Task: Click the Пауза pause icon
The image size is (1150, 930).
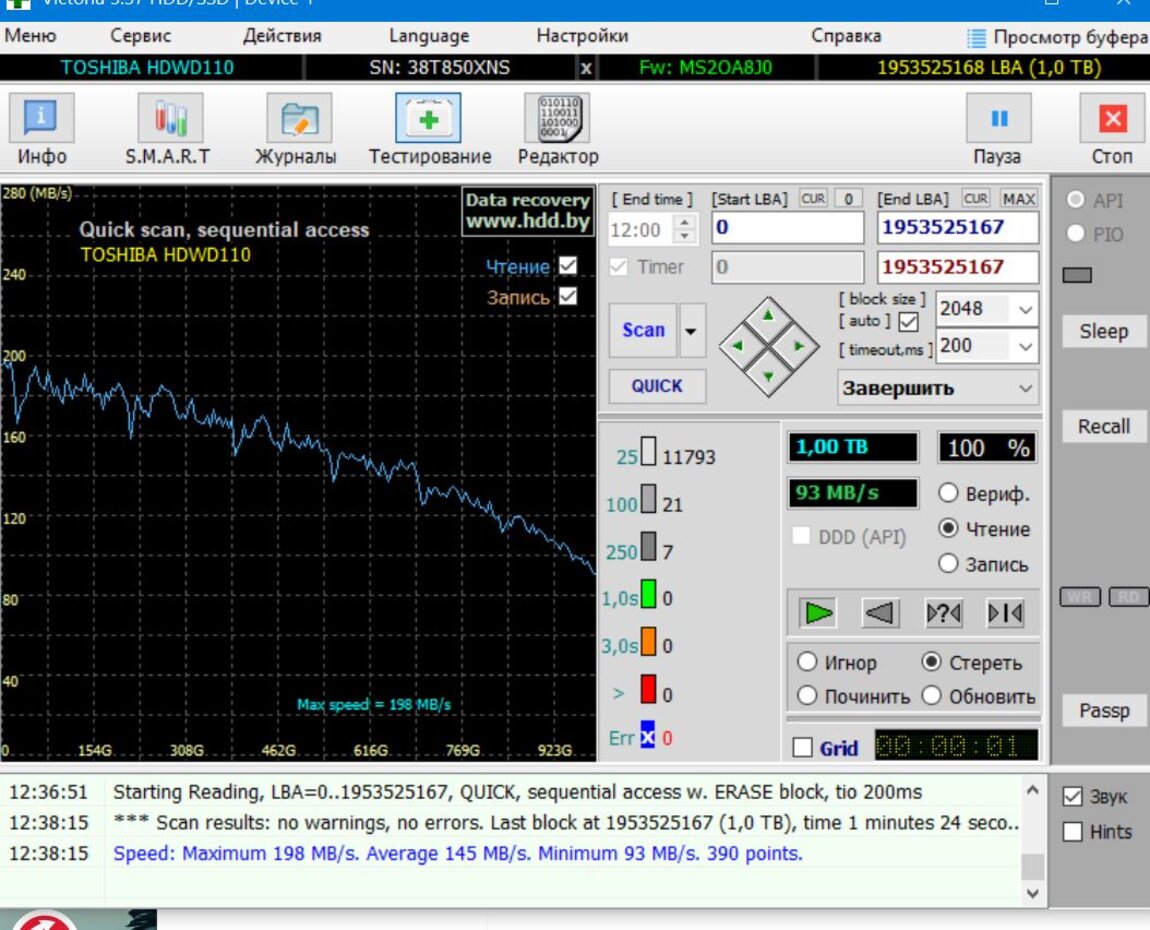Action: click(x=998, y=119)
